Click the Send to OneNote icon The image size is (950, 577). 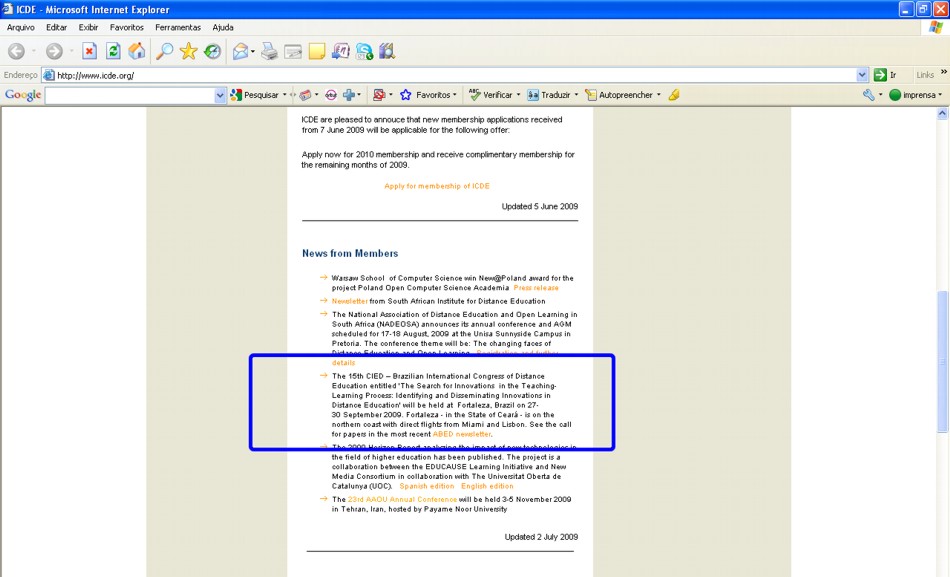click(x=340, y=52)
